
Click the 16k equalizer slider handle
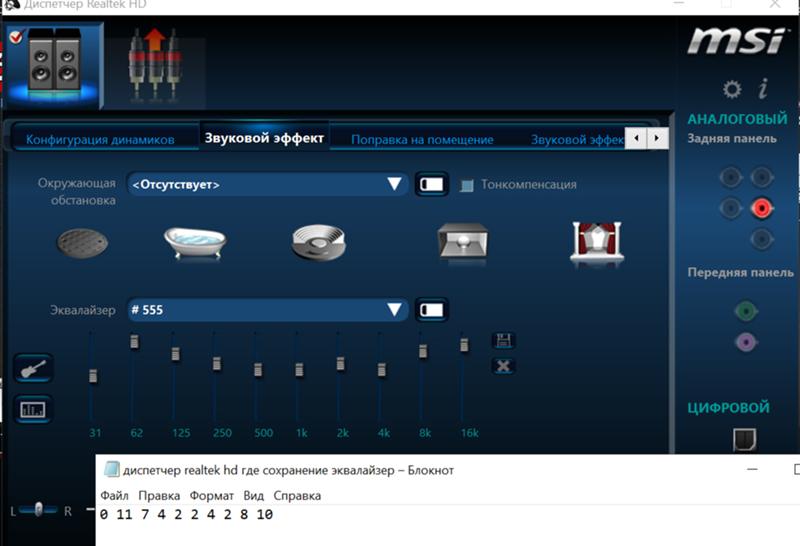pos(464,345)
